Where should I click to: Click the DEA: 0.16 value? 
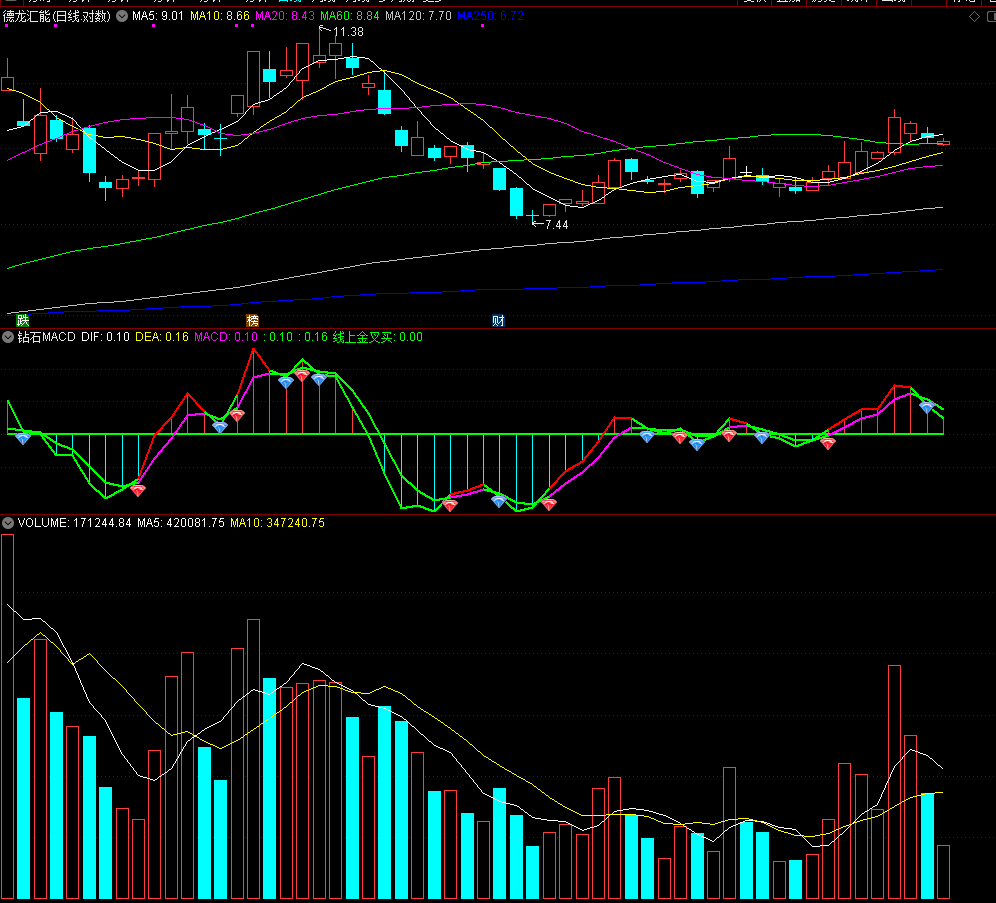(162, 337)
